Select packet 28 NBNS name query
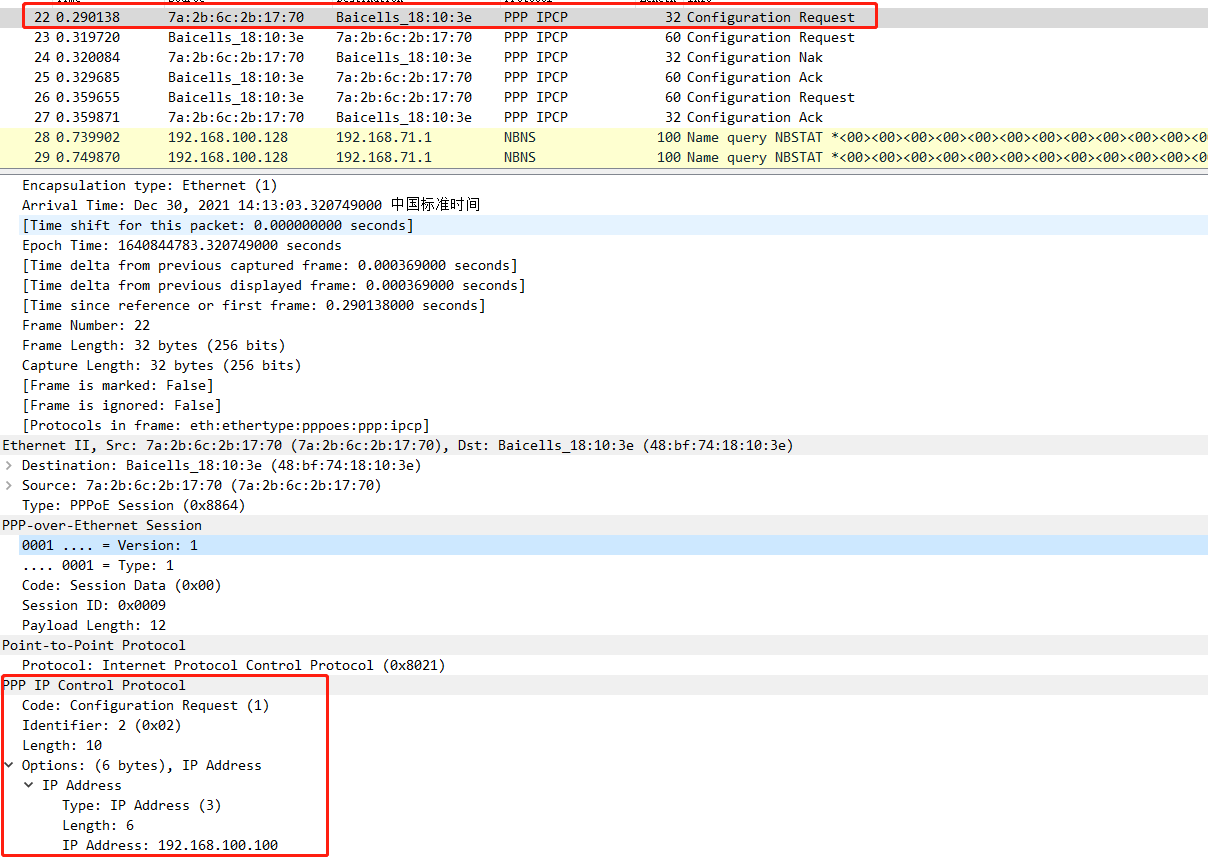1208x859 pixels. point(604,137)
